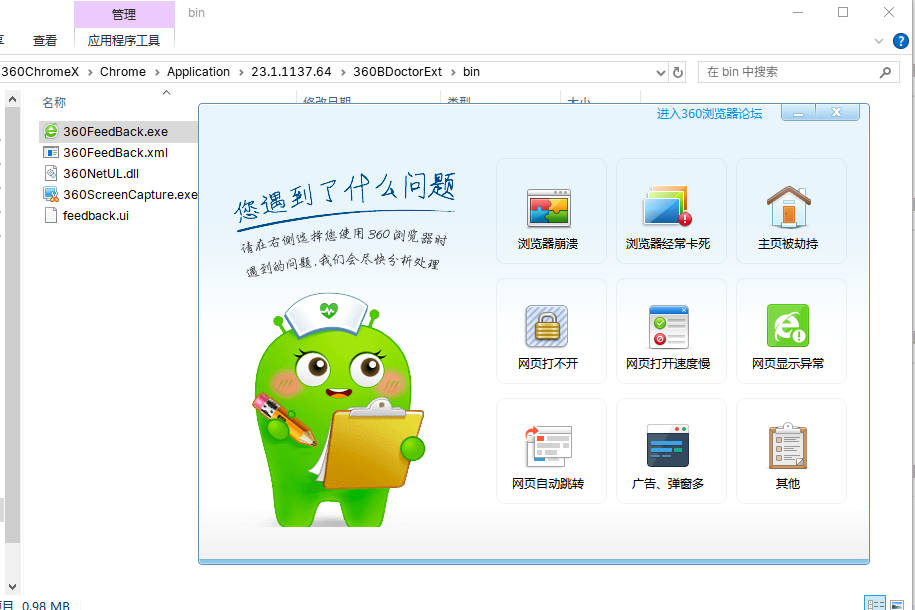Click the bin breadcrumb segment

click(472, 72)
